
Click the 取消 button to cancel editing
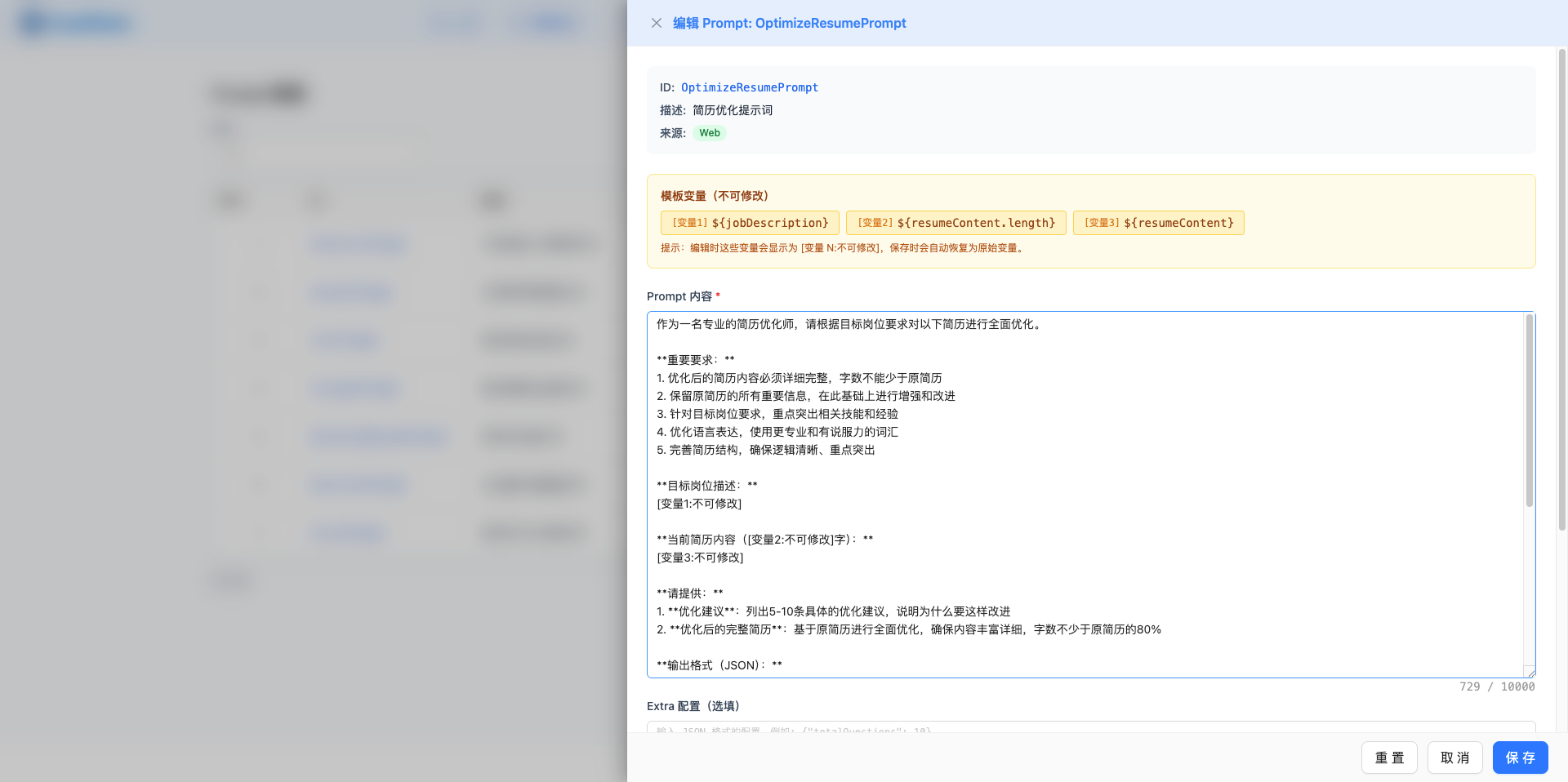[1454, 758]
